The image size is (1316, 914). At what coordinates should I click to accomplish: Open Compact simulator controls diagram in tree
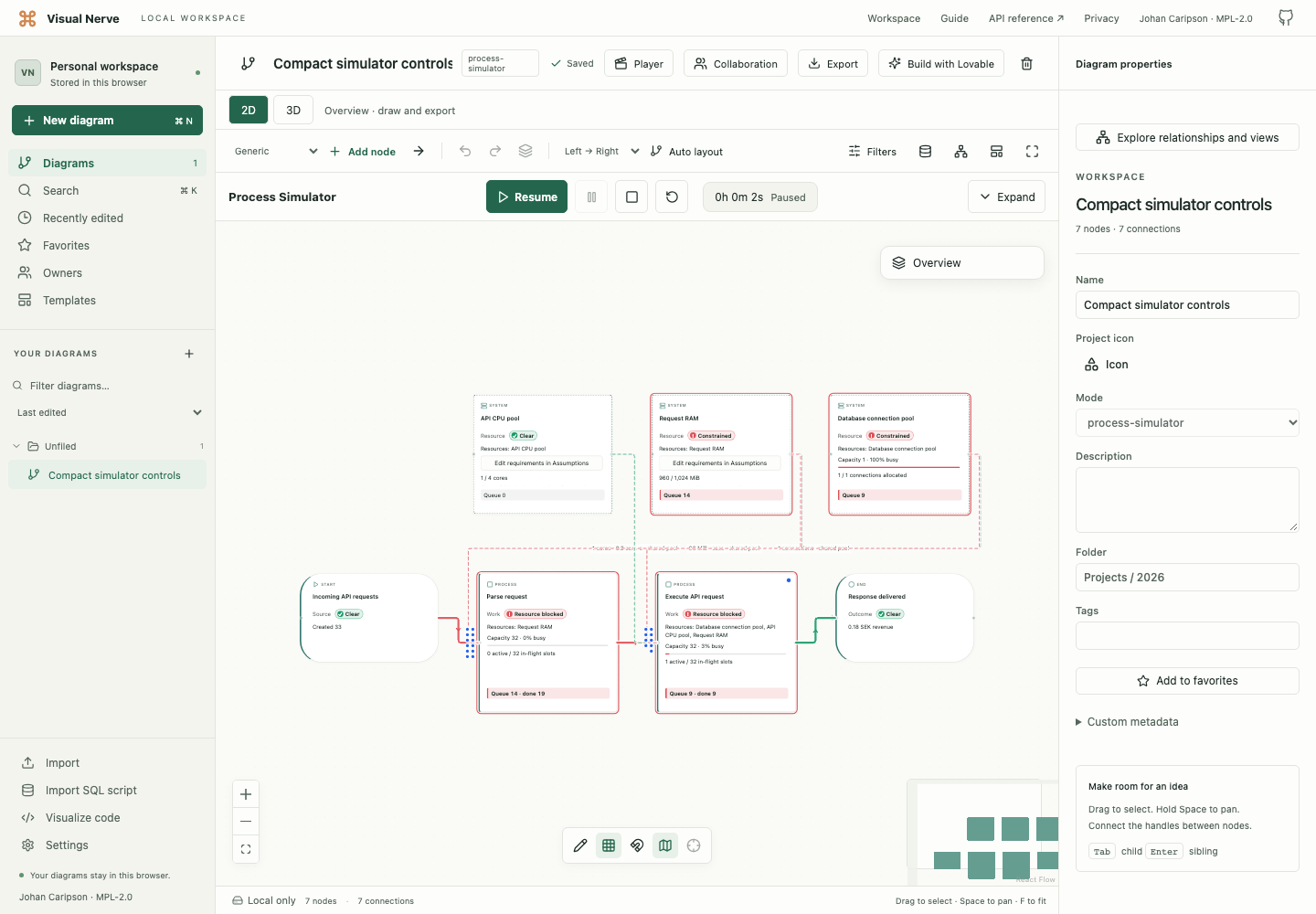coord(108,475)
